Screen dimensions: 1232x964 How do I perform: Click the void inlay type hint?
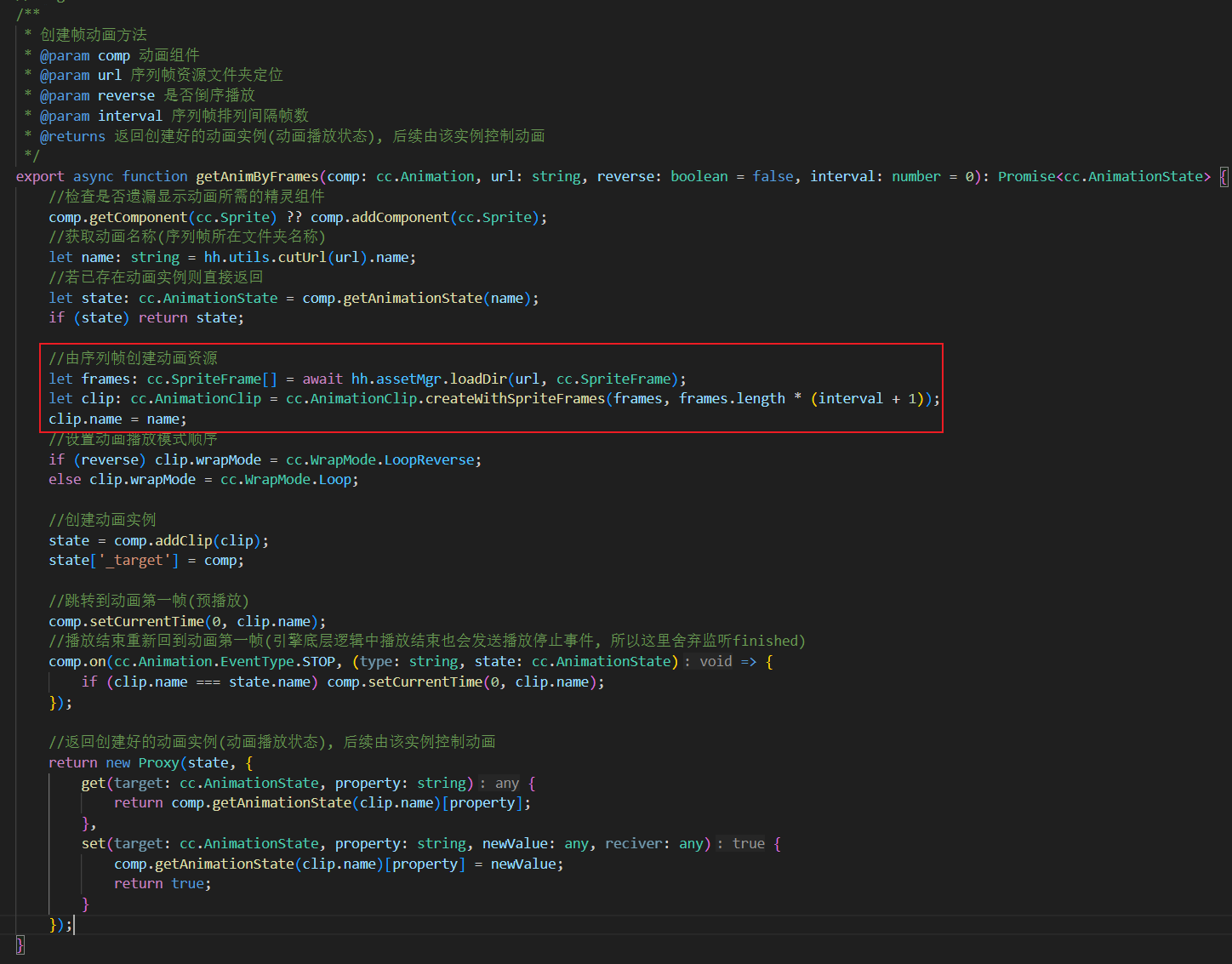point(715,662)
